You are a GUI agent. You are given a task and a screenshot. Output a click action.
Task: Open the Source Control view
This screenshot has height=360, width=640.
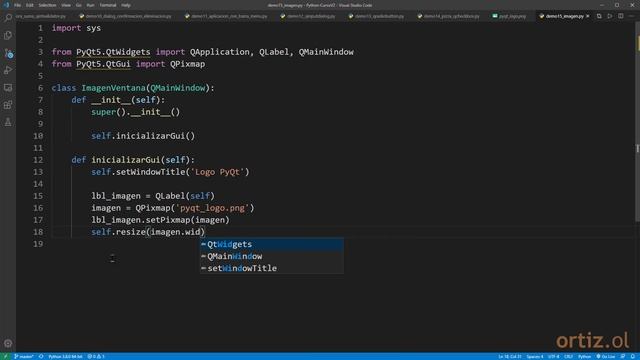pyautogui.click(x=8, y=53)
